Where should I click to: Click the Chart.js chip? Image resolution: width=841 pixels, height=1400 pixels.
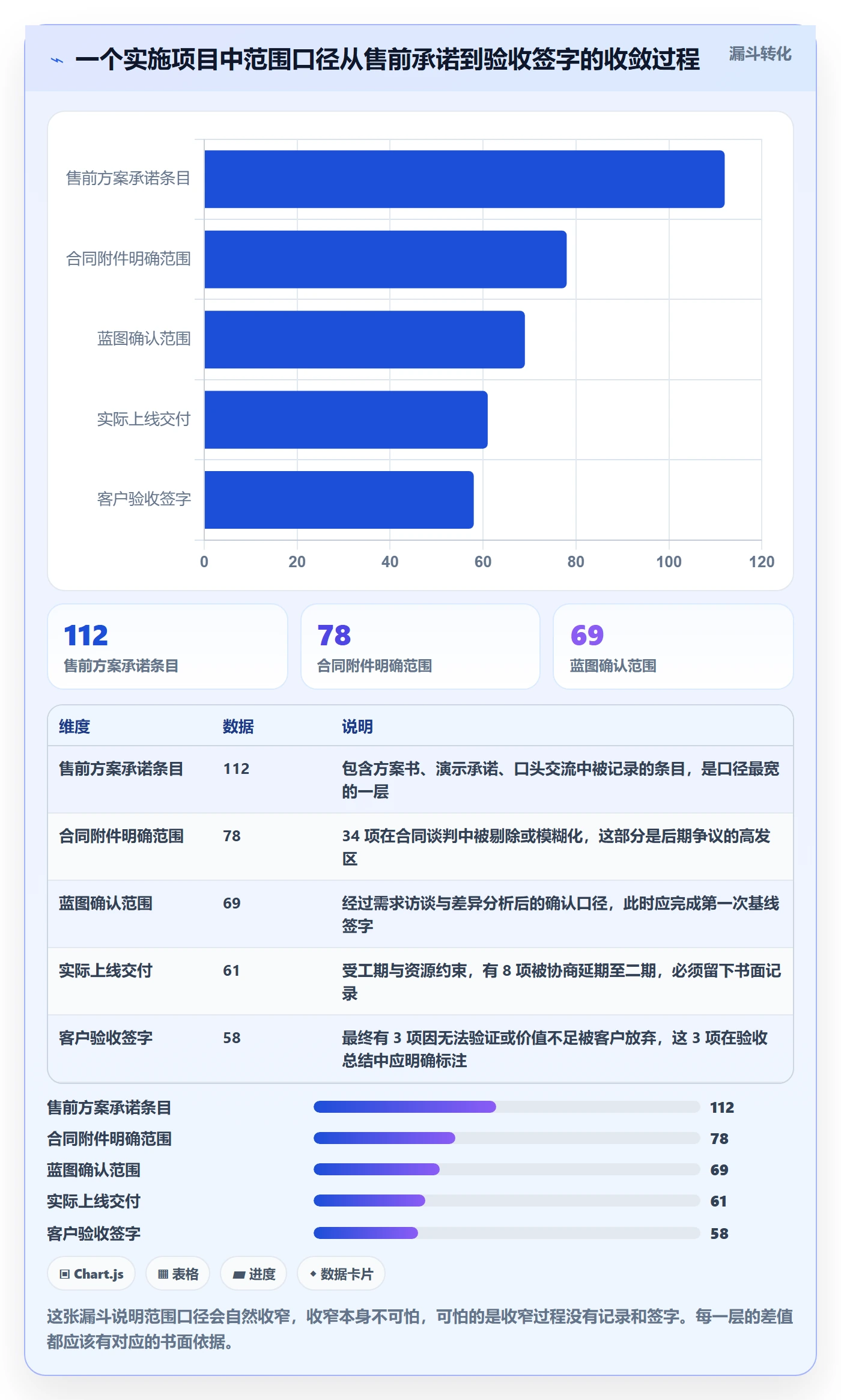click(91, 1274)
